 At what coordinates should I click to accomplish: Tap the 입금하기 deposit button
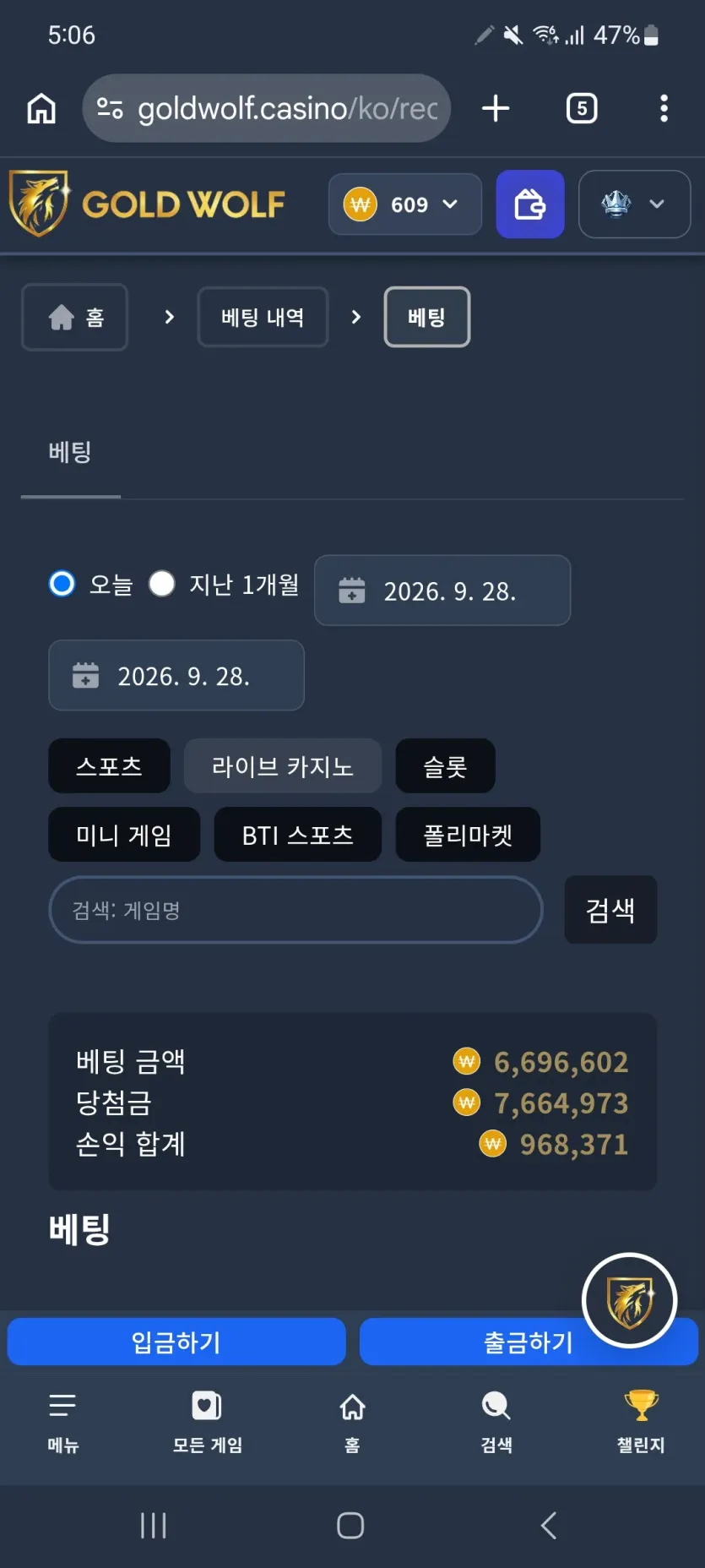[176, 1342]
